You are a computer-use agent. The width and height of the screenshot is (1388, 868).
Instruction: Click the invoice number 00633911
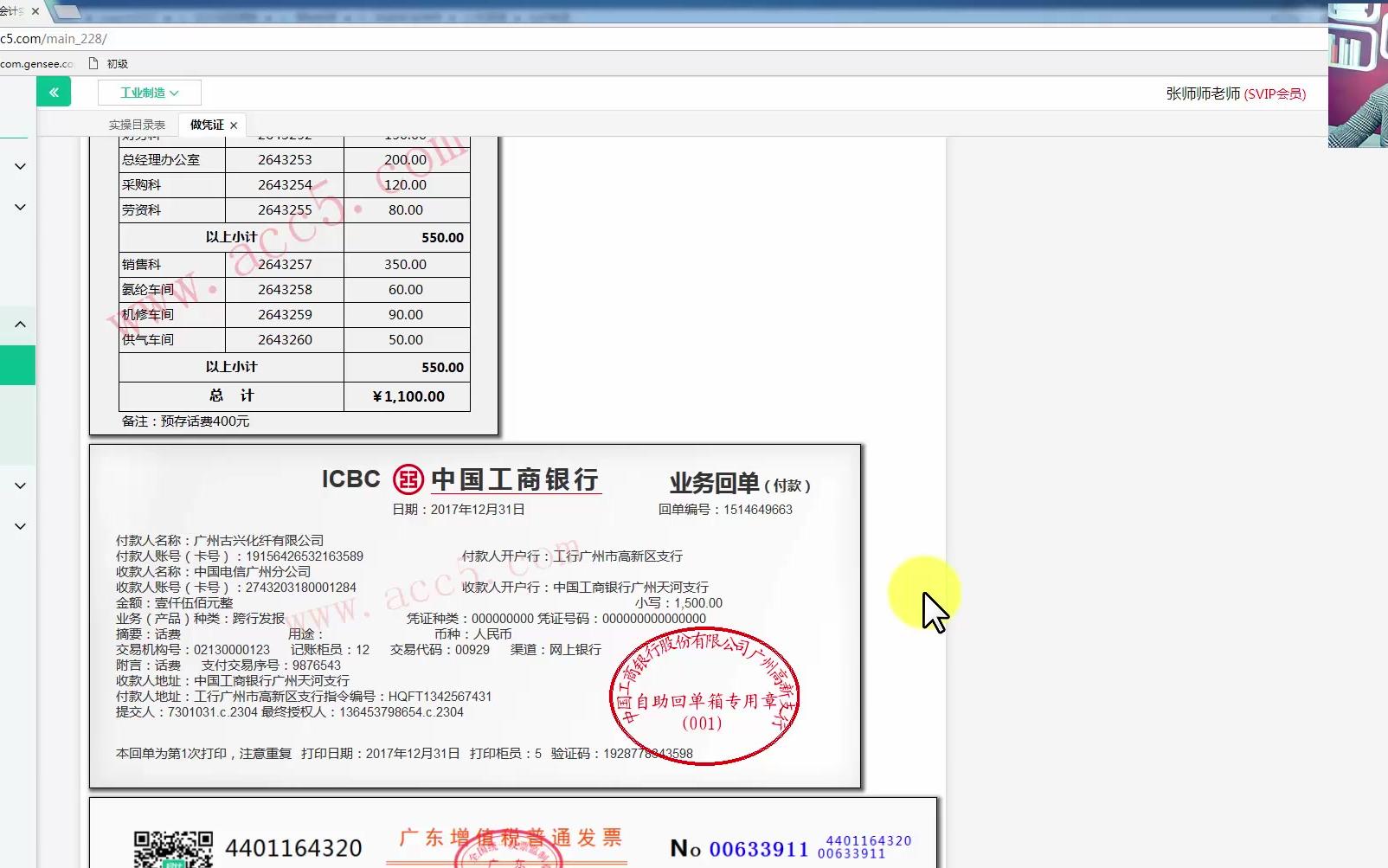point(759,849)
